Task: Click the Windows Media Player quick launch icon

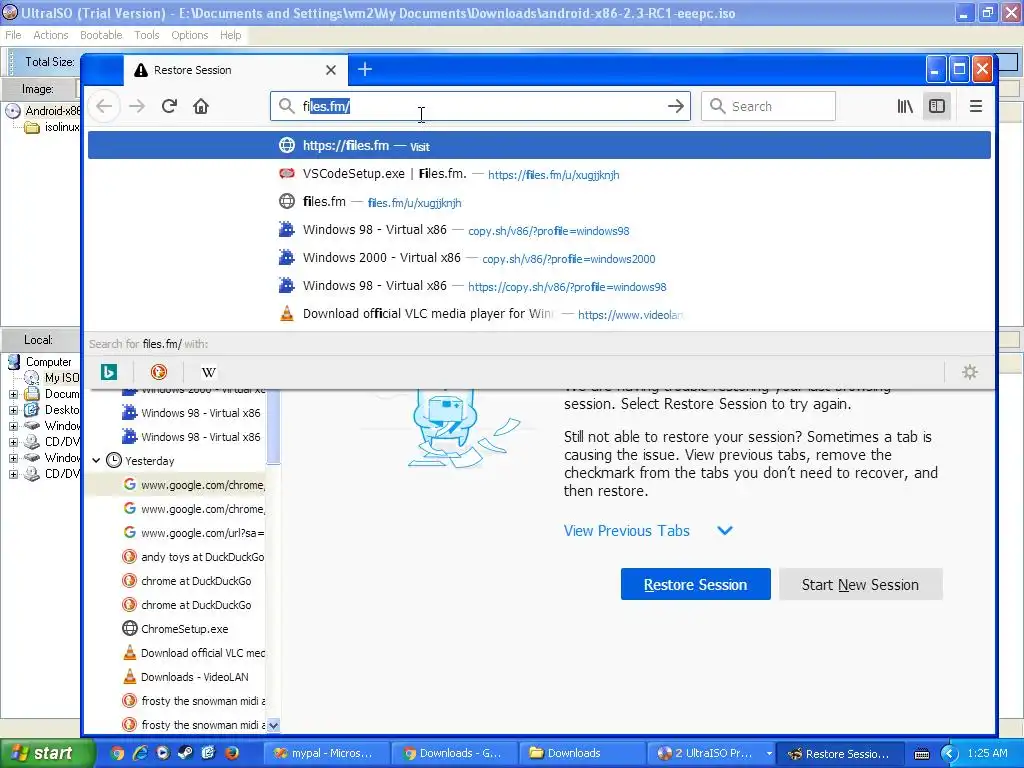Action: (163, 753)
